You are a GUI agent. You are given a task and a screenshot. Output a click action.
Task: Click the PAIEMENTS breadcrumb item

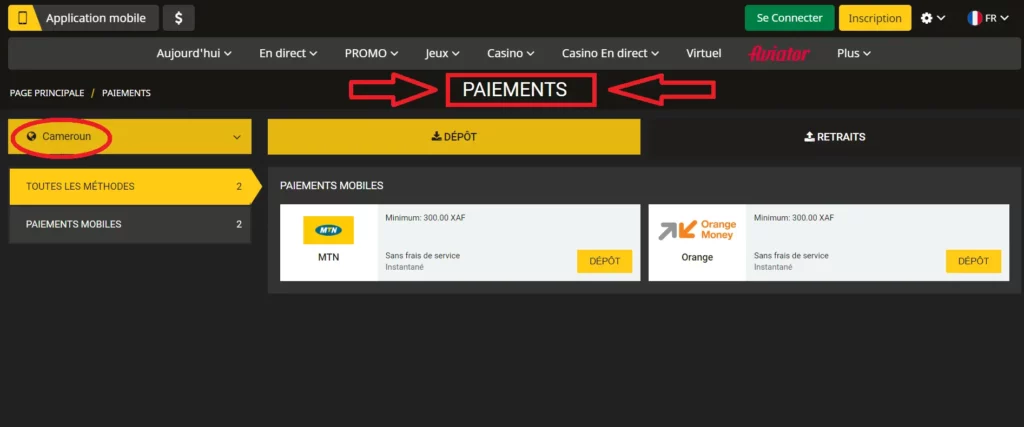127,93
